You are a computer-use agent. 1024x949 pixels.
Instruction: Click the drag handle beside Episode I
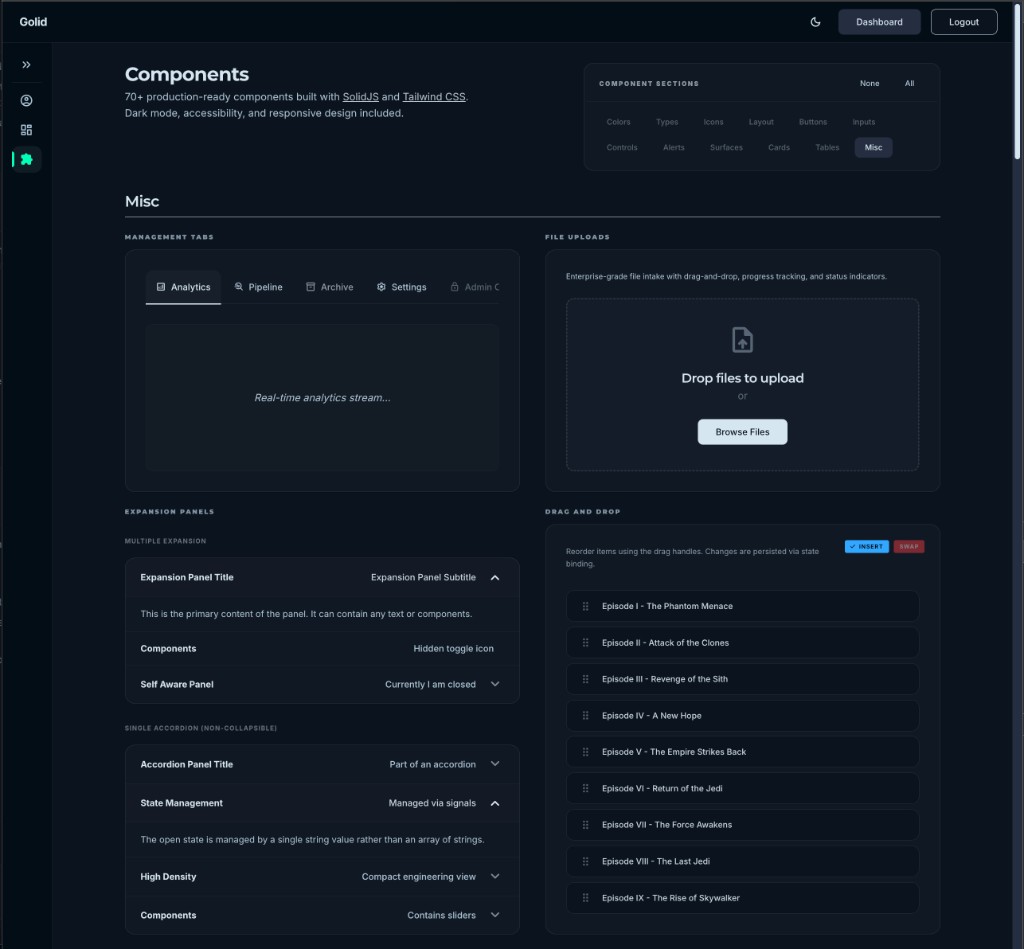click(x=587, y=605)
